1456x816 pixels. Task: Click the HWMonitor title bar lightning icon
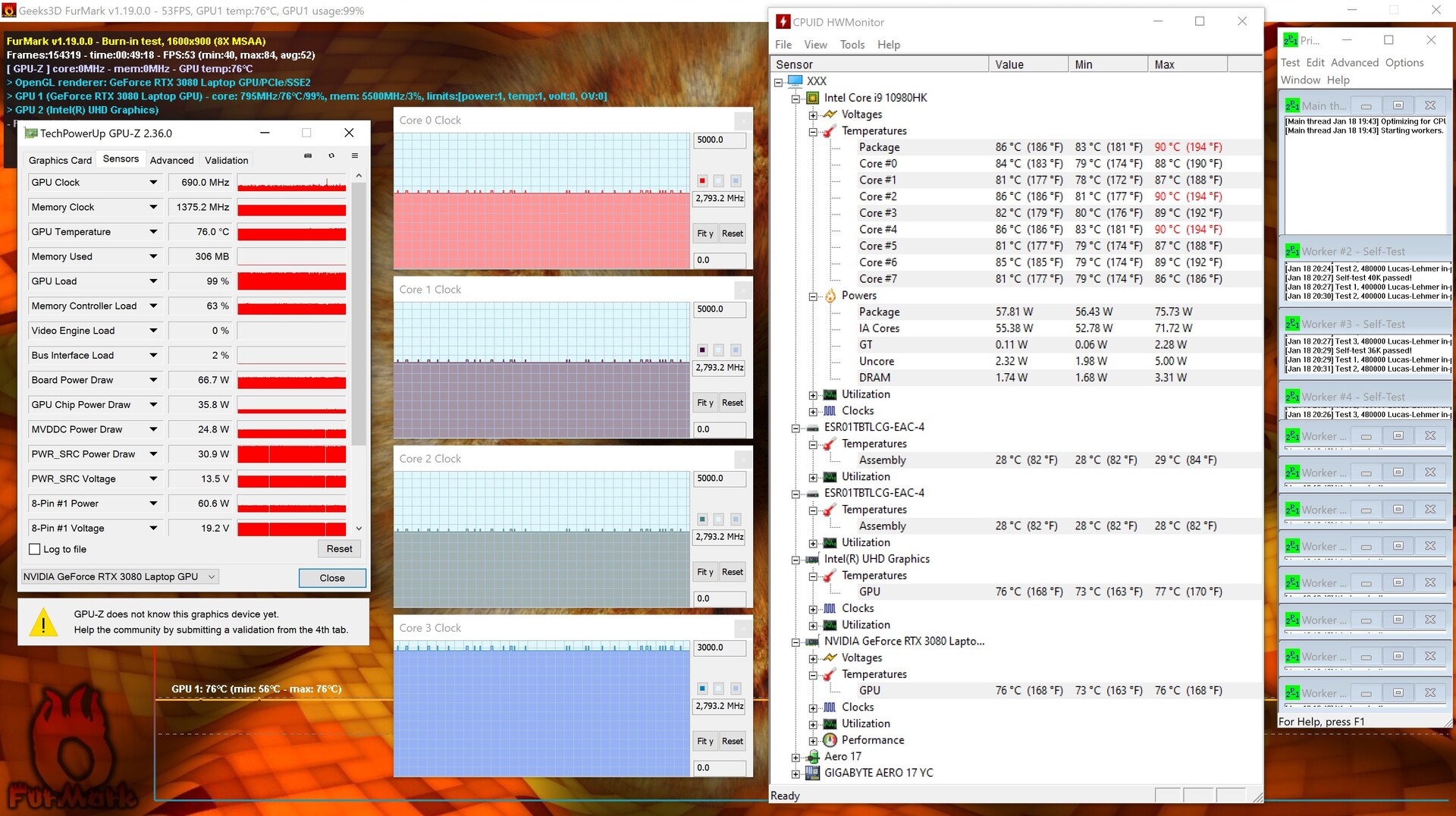pyautogui.click(x=783, y=22)
